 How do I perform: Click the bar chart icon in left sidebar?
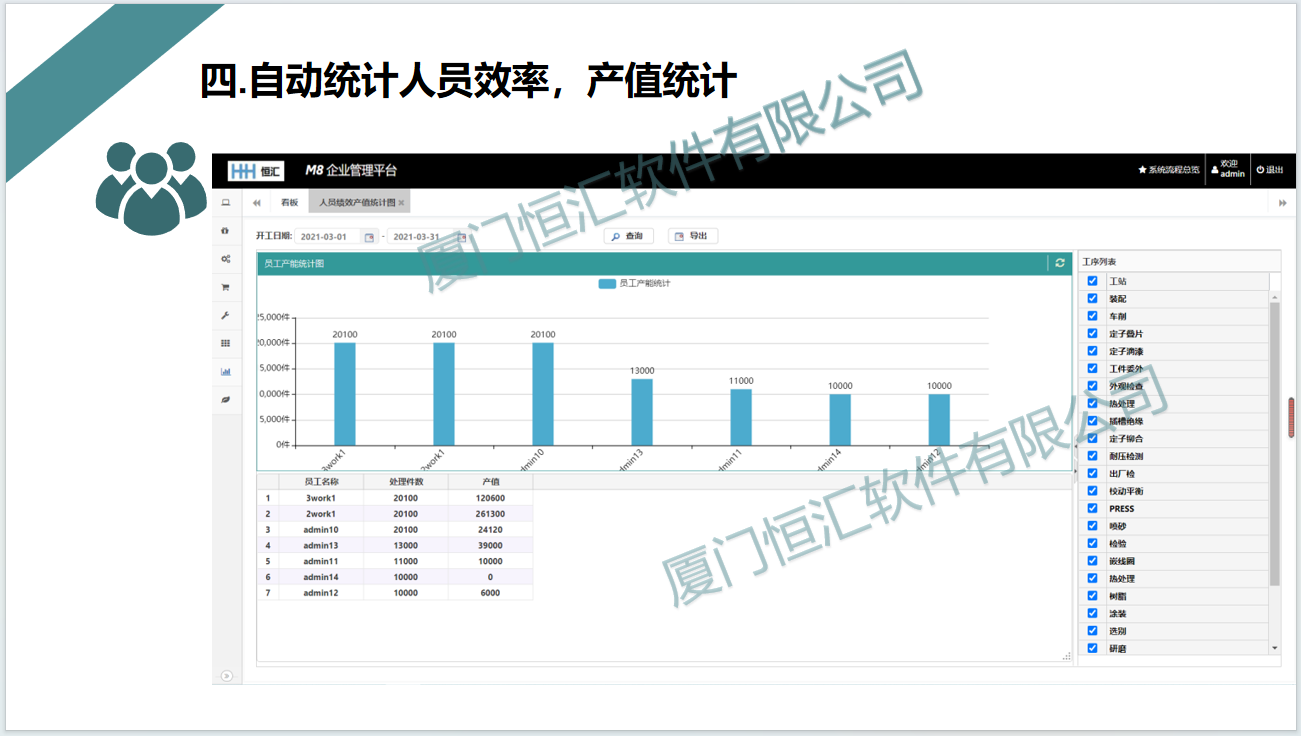click(226, 371)
